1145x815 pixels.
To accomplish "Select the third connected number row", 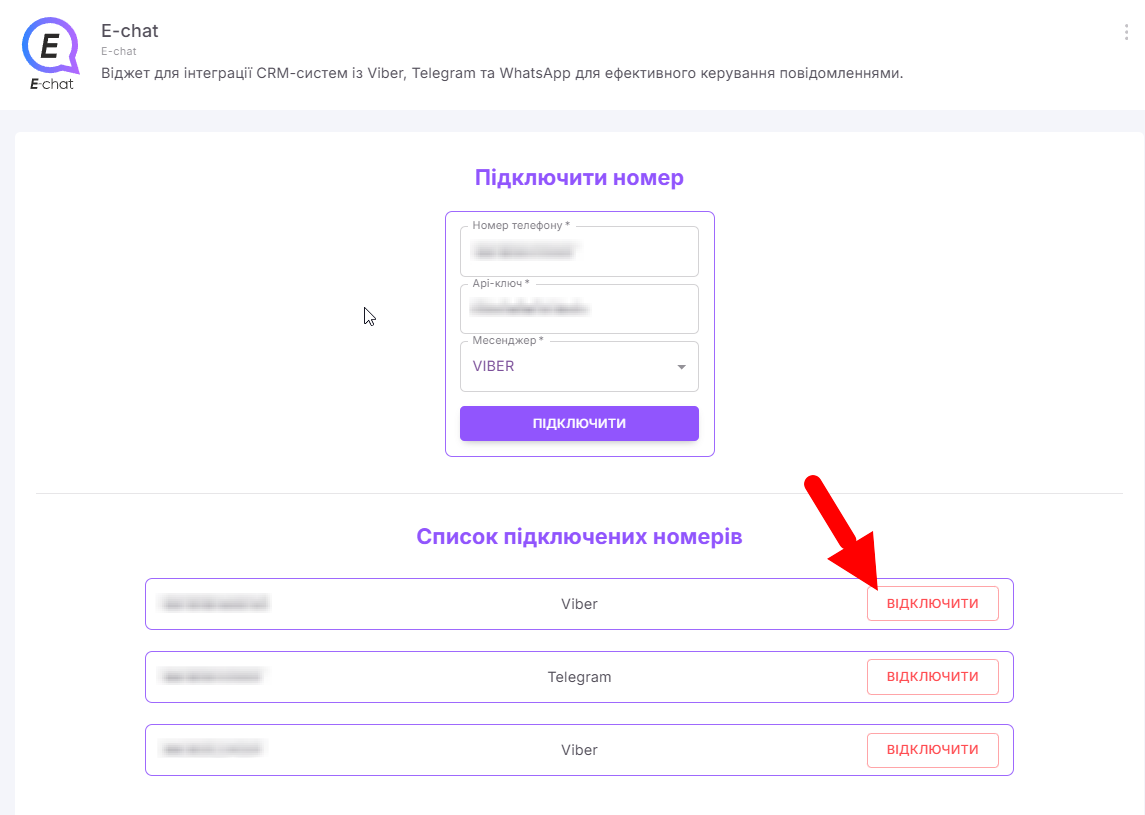I will click(579, 750).
